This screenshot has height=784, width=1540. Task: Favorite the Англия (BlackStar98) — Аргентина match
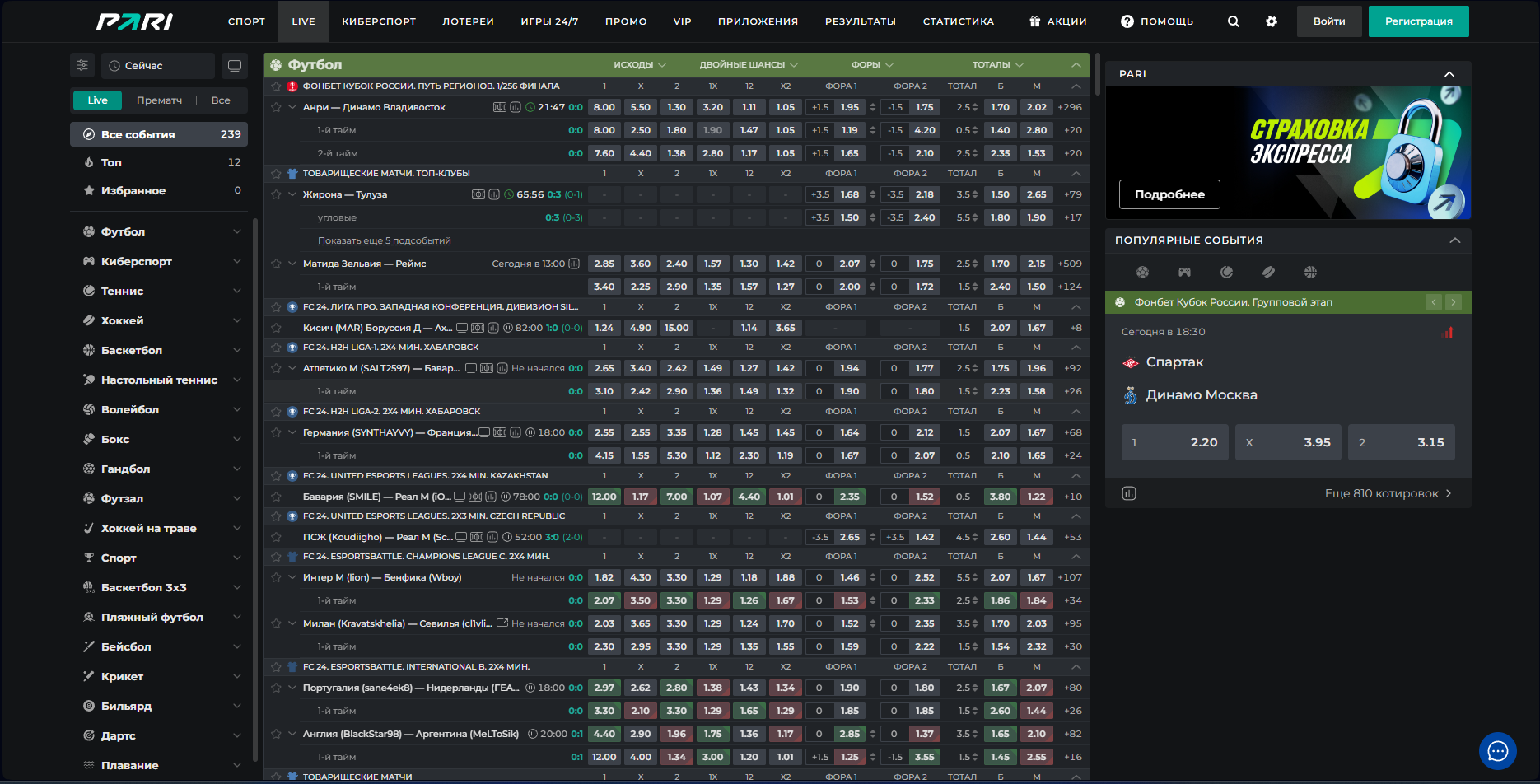coord(276,734)
